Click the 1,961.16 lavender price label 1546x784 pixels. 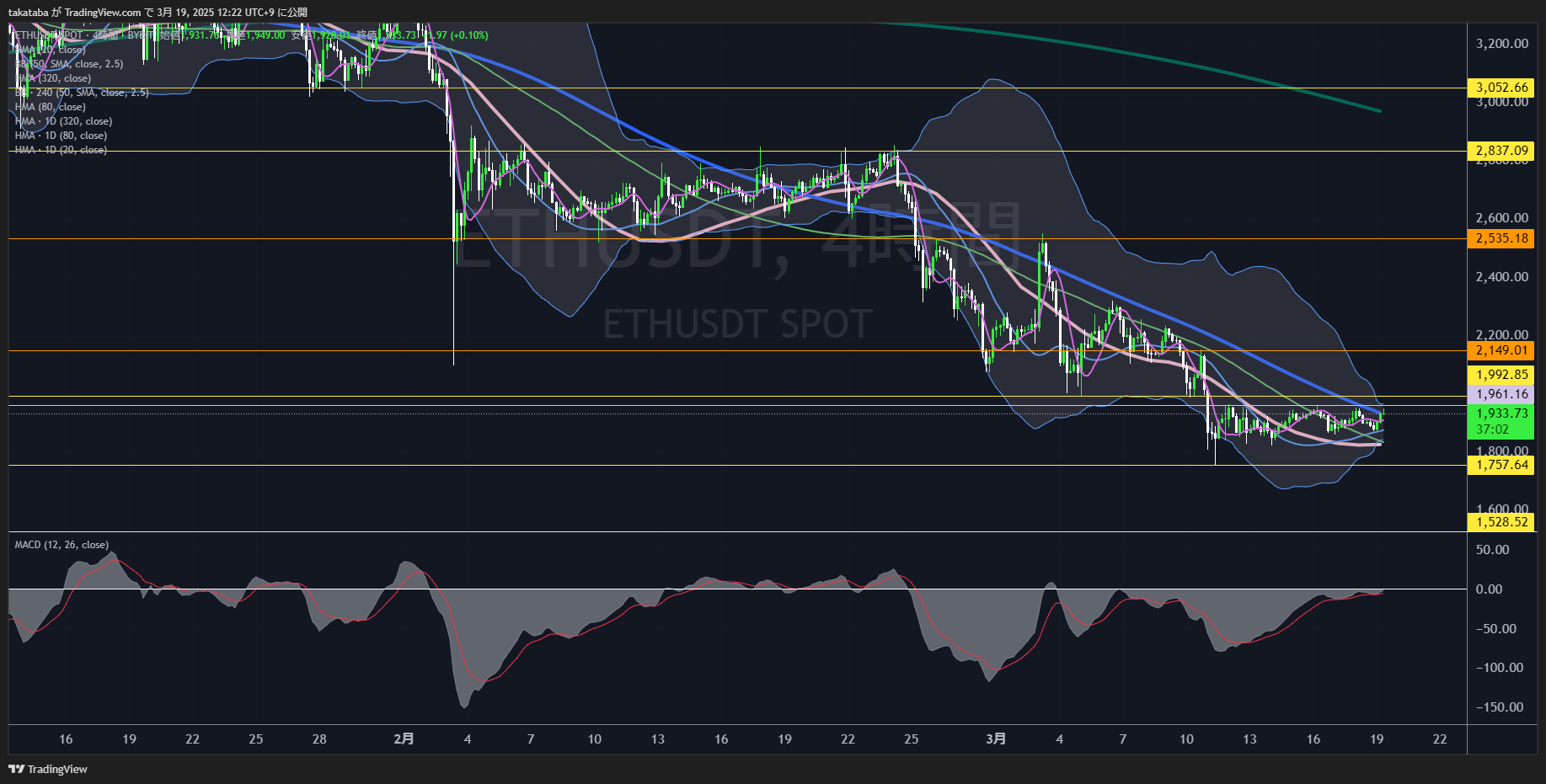pyautogui.click(x=1501, y=394)
